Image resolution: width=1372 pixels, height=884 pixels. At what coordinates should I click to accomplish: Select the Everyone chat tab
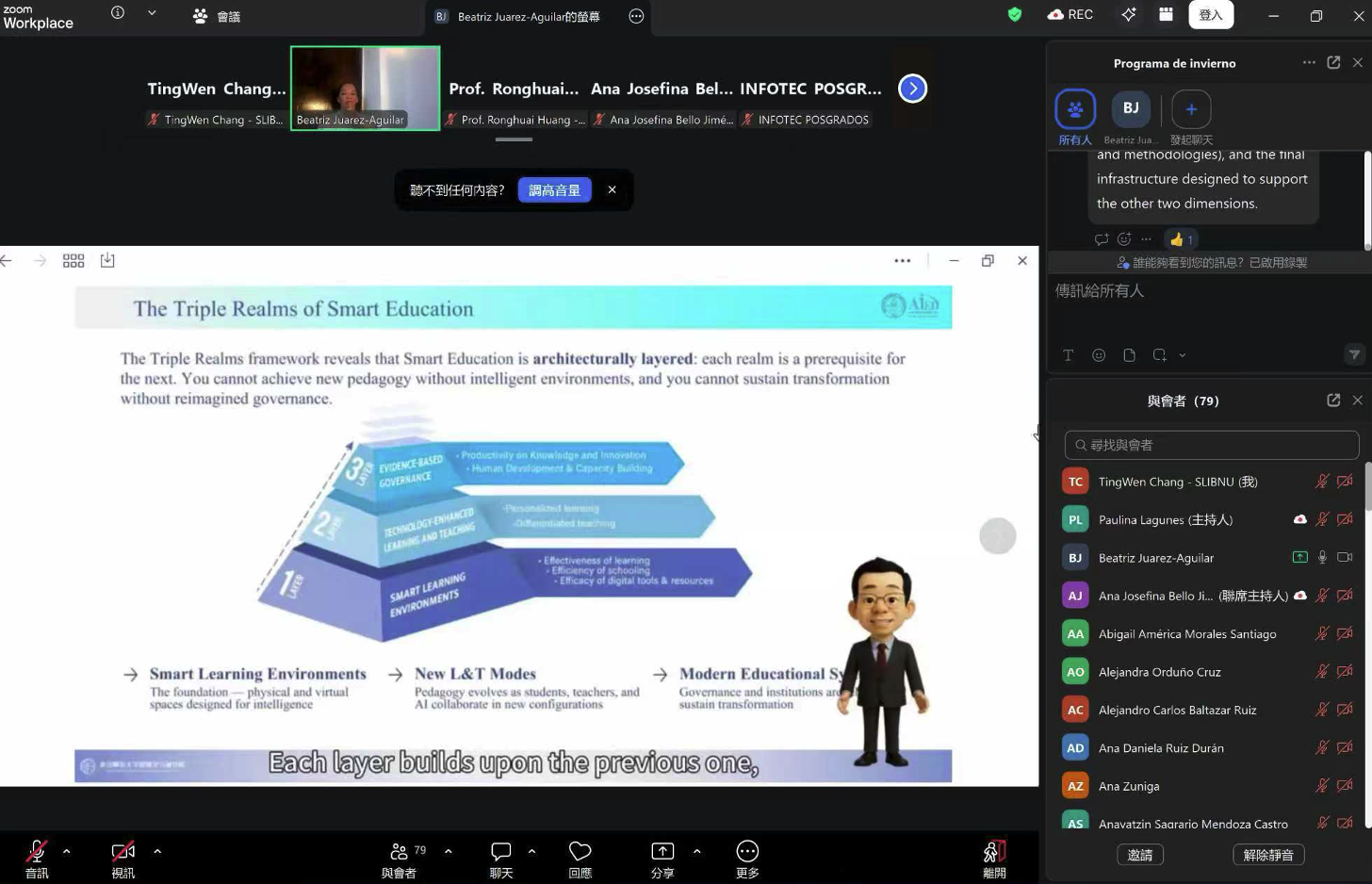1075,110
